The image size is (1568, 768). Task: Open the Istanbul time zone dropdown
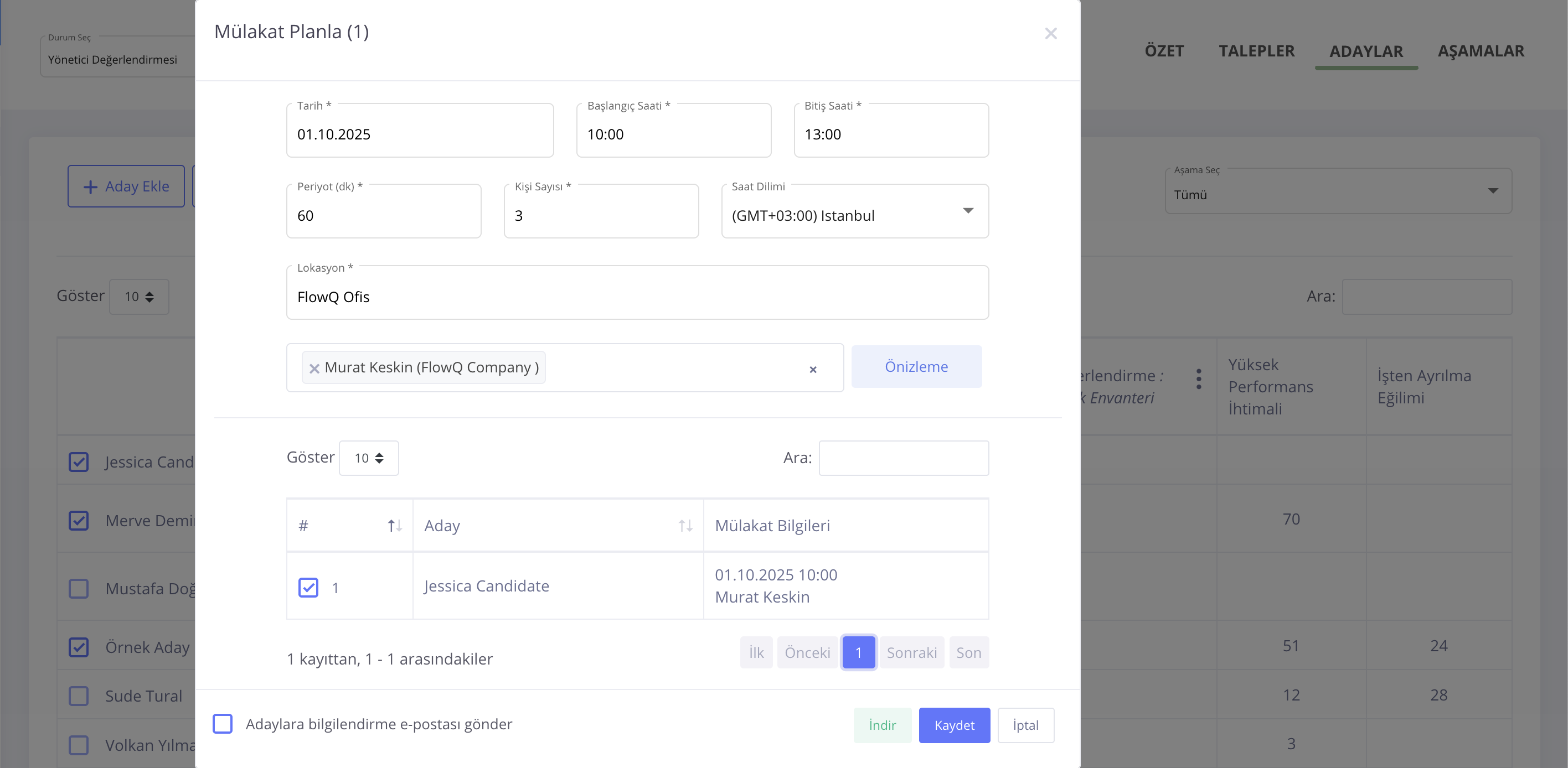point(802,215)
